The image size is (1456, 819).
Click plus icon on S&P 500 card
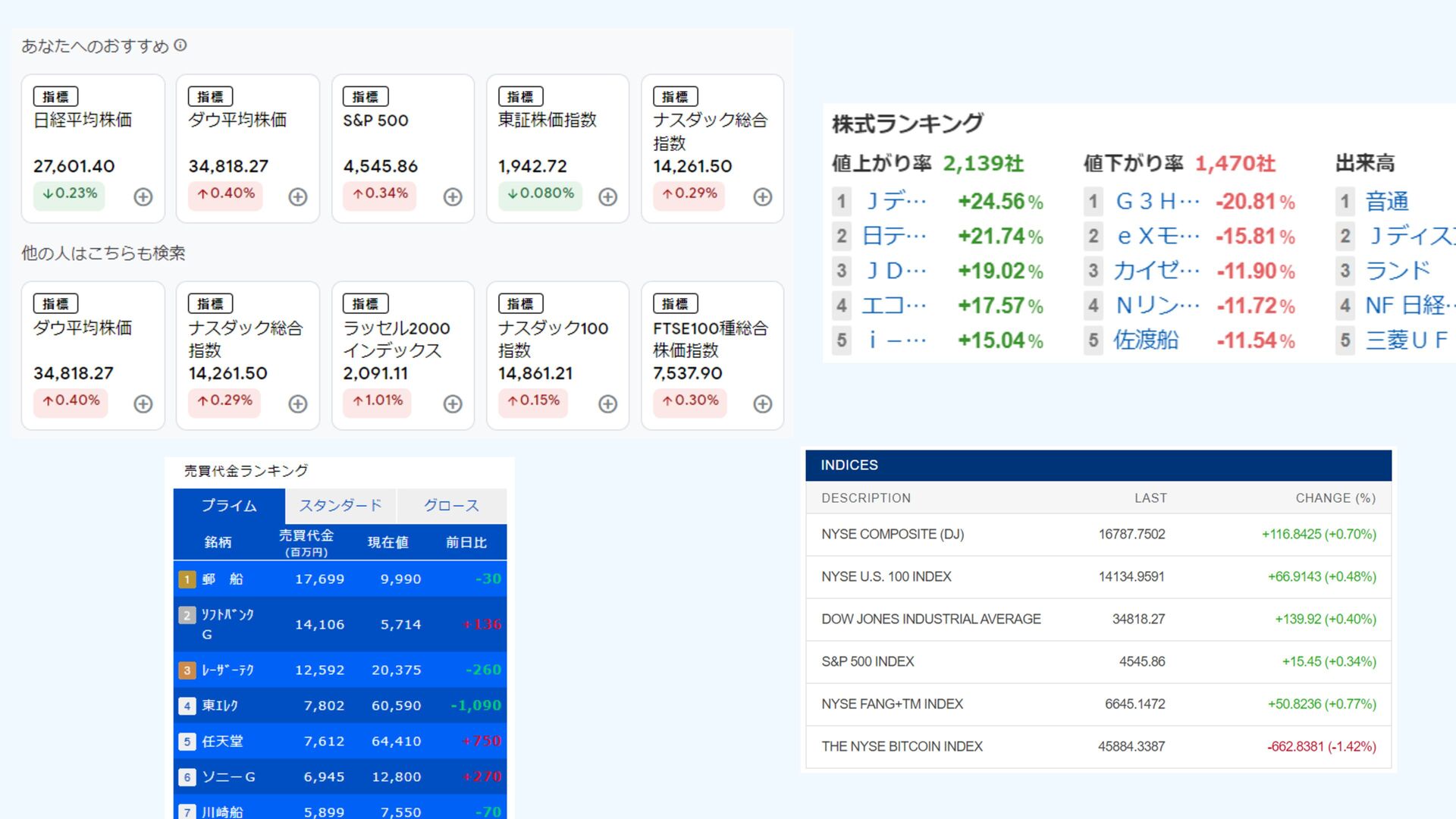point(453,197)
